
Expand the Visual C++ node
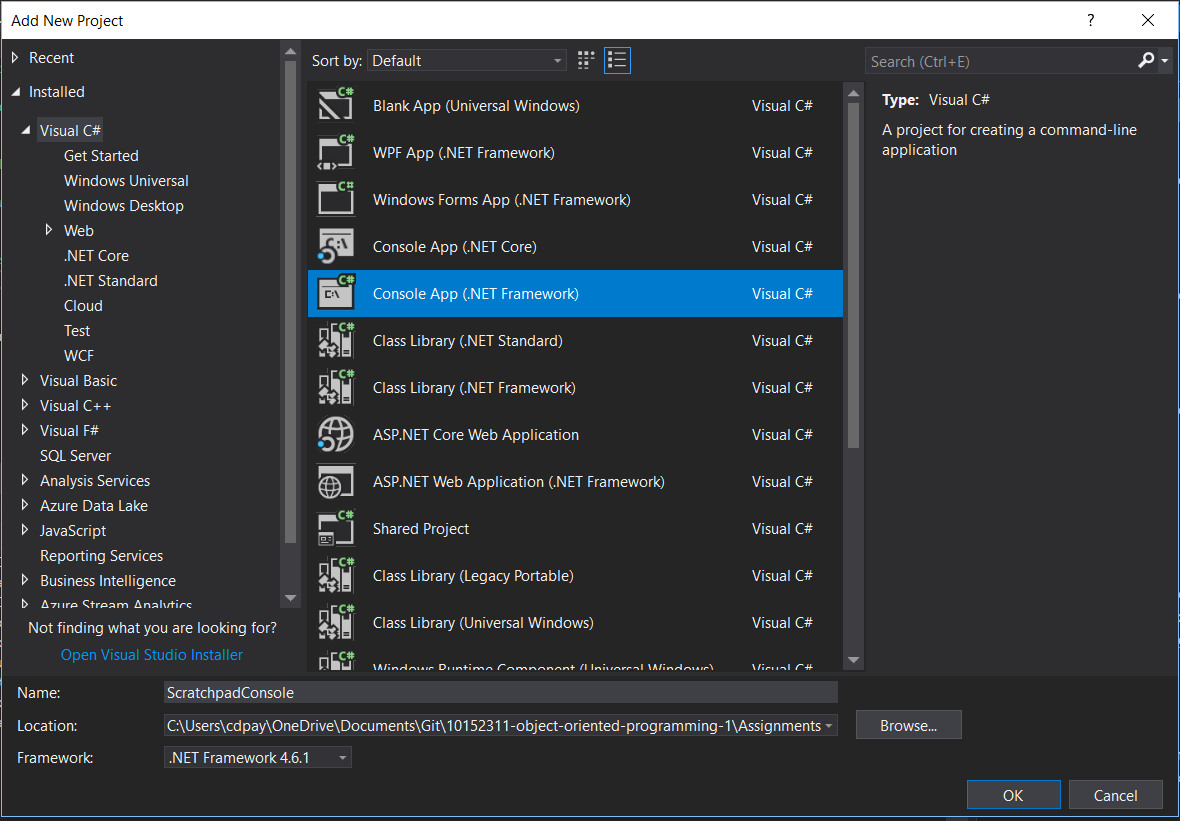coord(26,406)
